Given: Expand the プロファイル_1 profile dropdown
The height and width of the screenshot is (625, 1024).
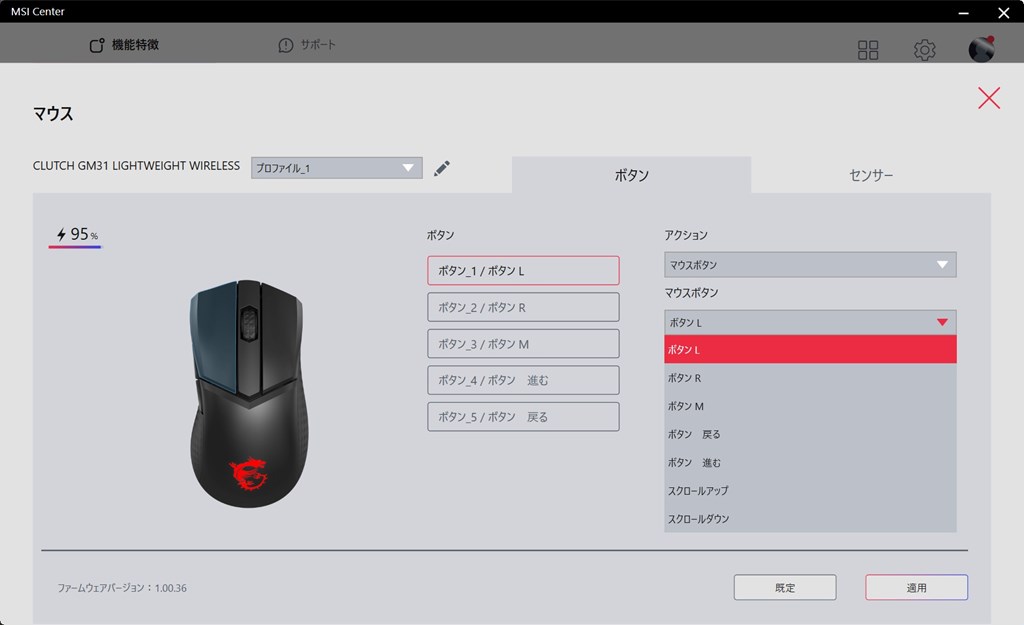Looking at the screenshot, I should pyautogui.click(x=336, y=168).
